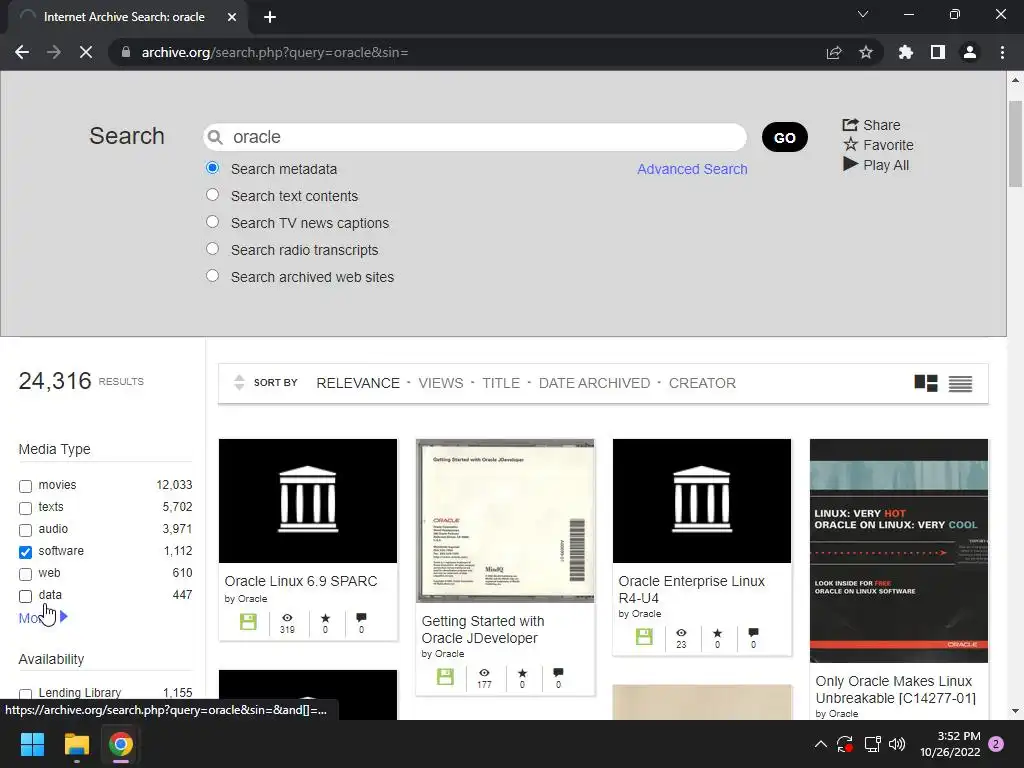Click reviews bubble on Oracle Linux 6.9 SPARC
Image resolution: width=1024 pixels, height=768 pixels.
361,618
